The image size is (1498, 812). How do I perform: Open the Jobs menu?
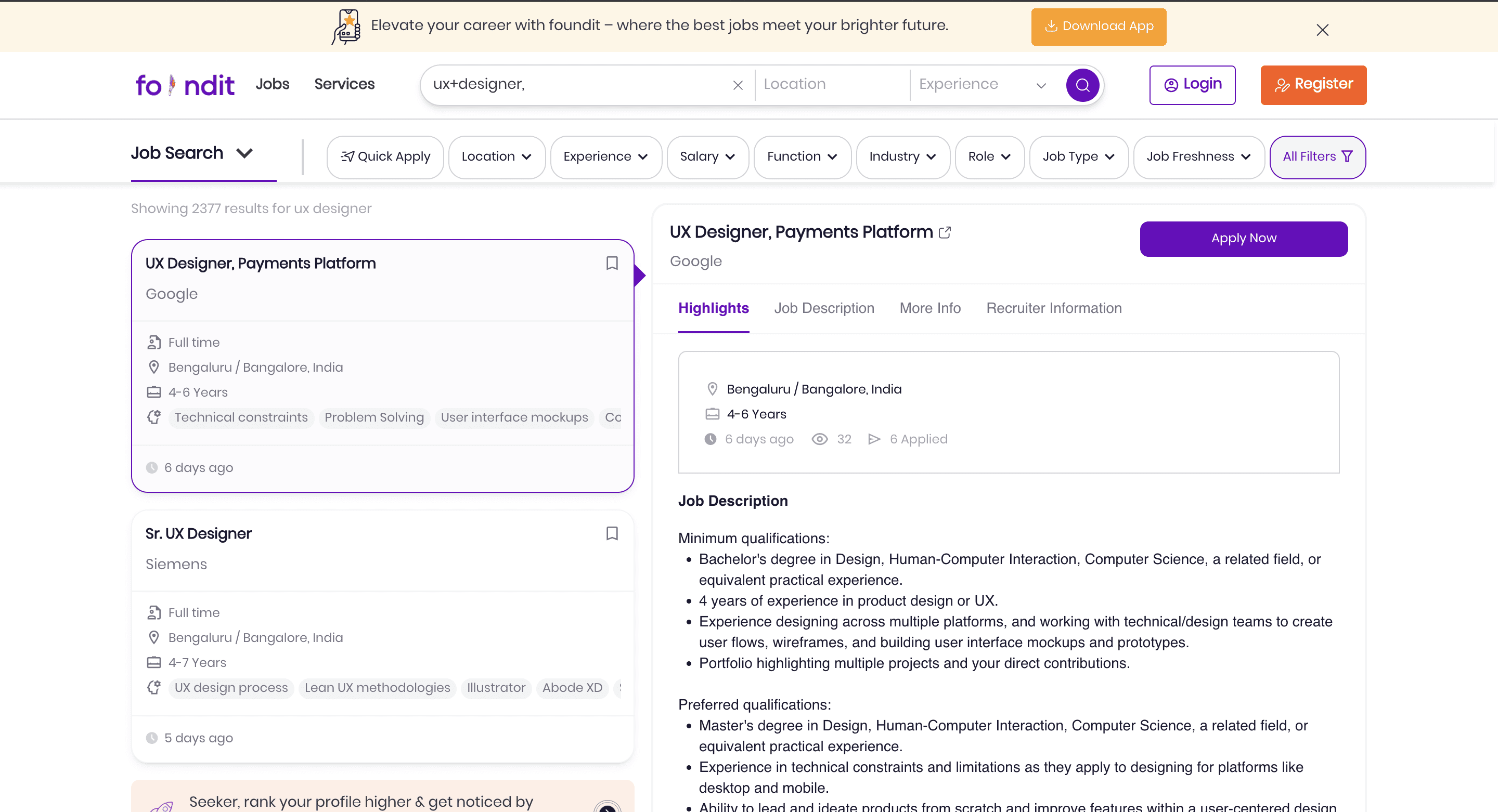pos(272,84)
